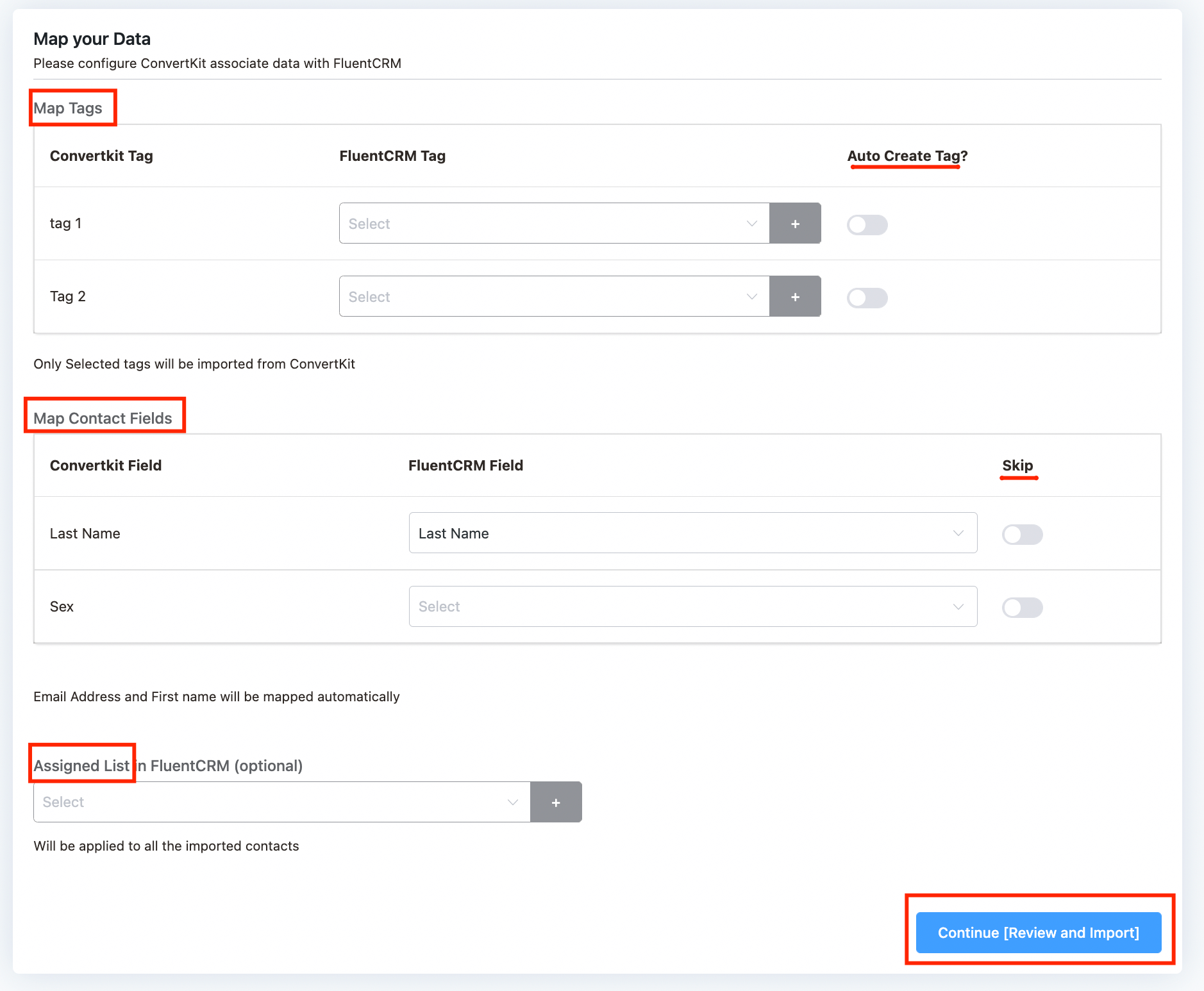Expand the chevron on tag 1 tag select
The width and height of the screenshot is (1204, 991).
pos(750,224)
